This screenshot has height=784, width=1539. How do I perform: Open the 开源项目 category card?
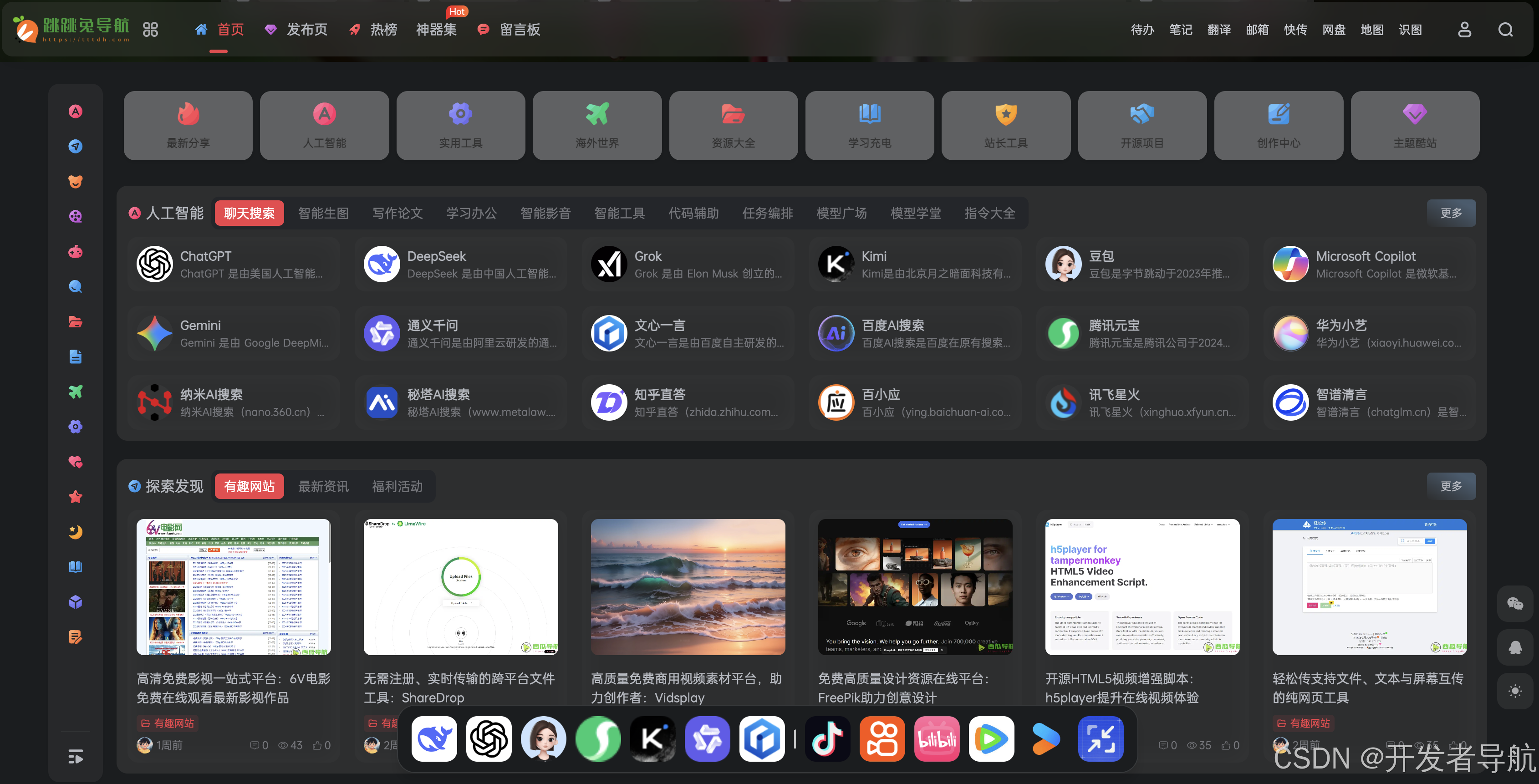(x=1142, y=126)
